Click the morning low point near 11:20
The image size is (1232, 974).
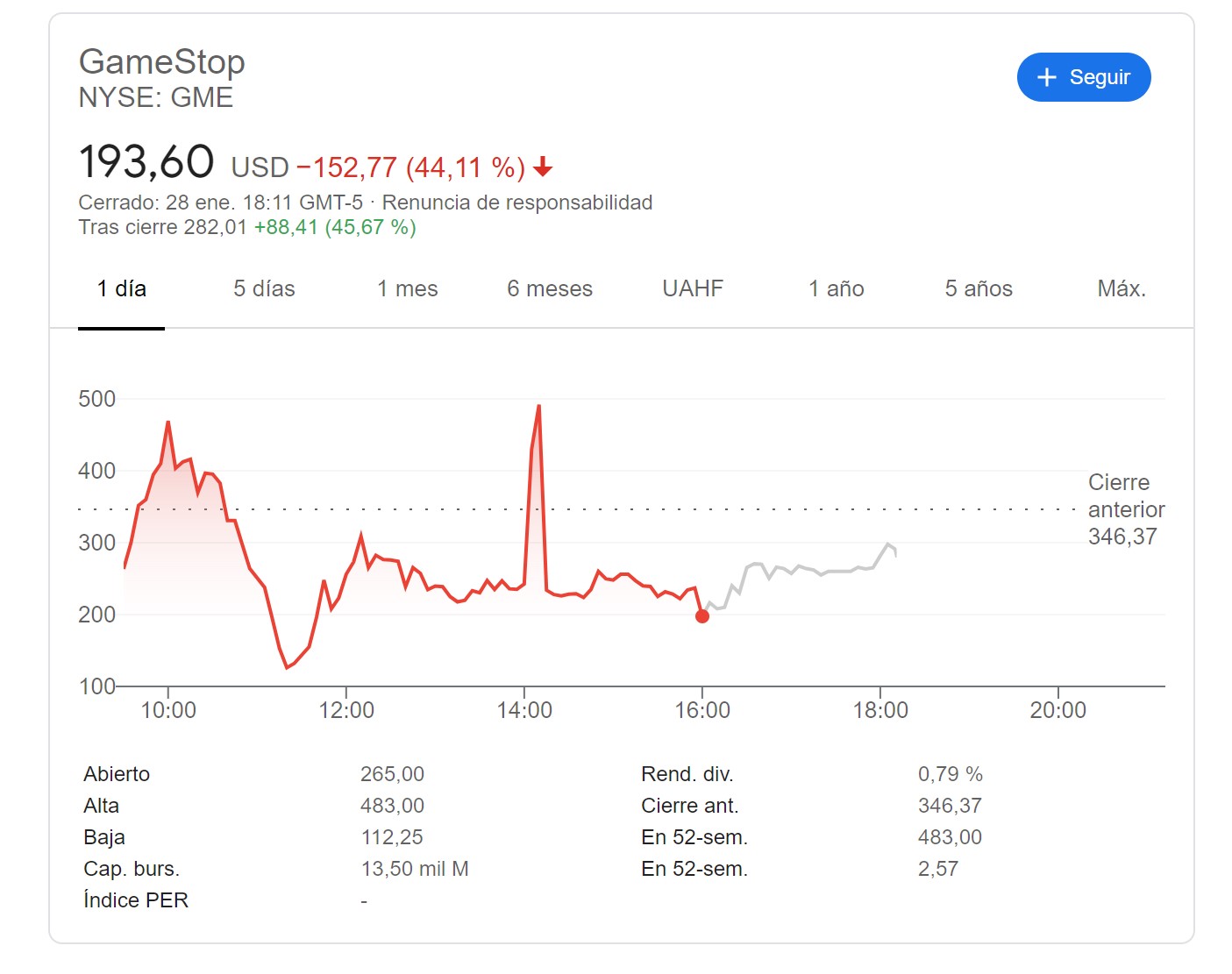pyautogui.click(x=287, y=667)
